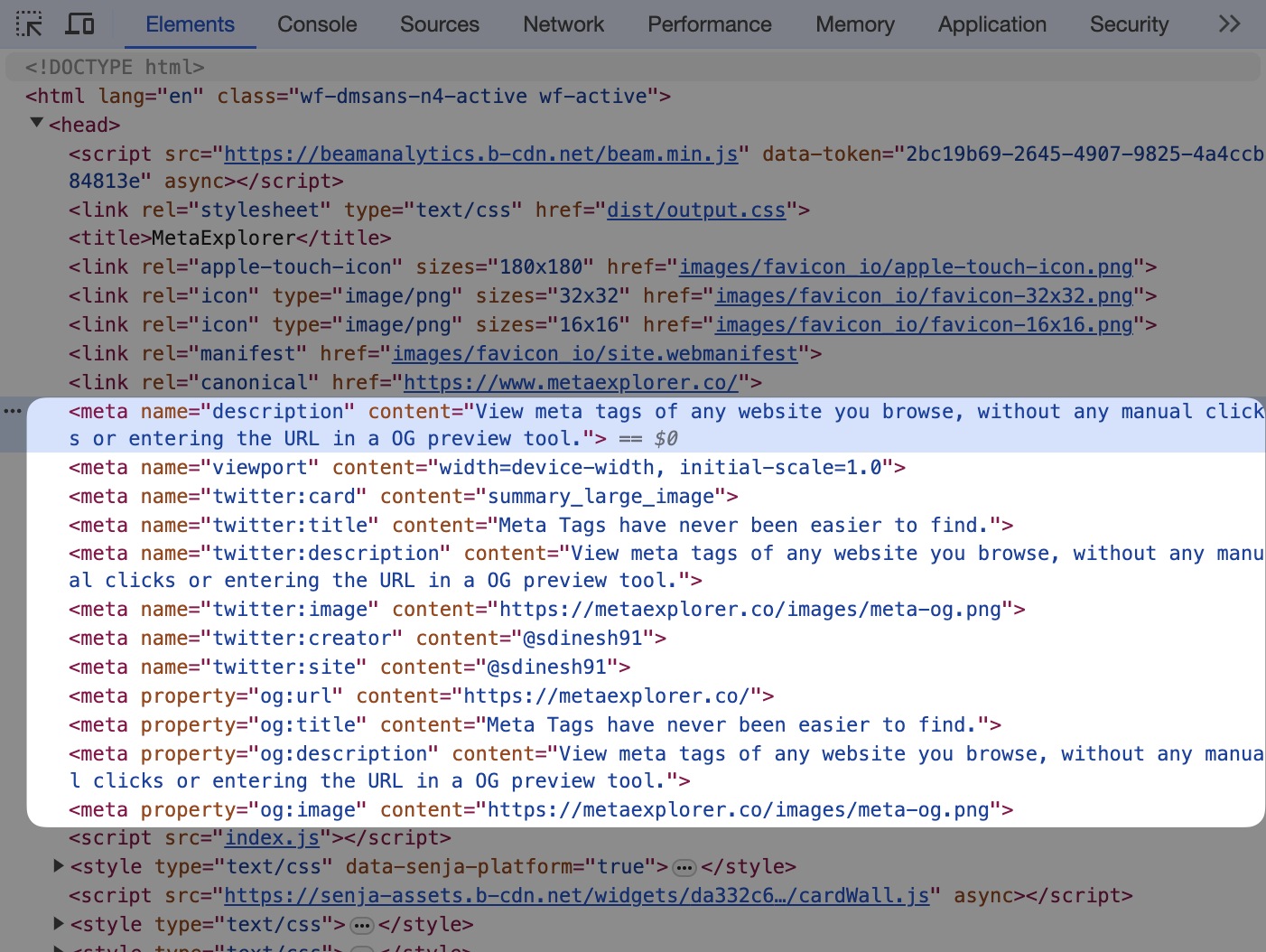The image size is (1266, 952).
Task: Expand the ellipsis in second text/css style tag
Action: pos(362,926)
